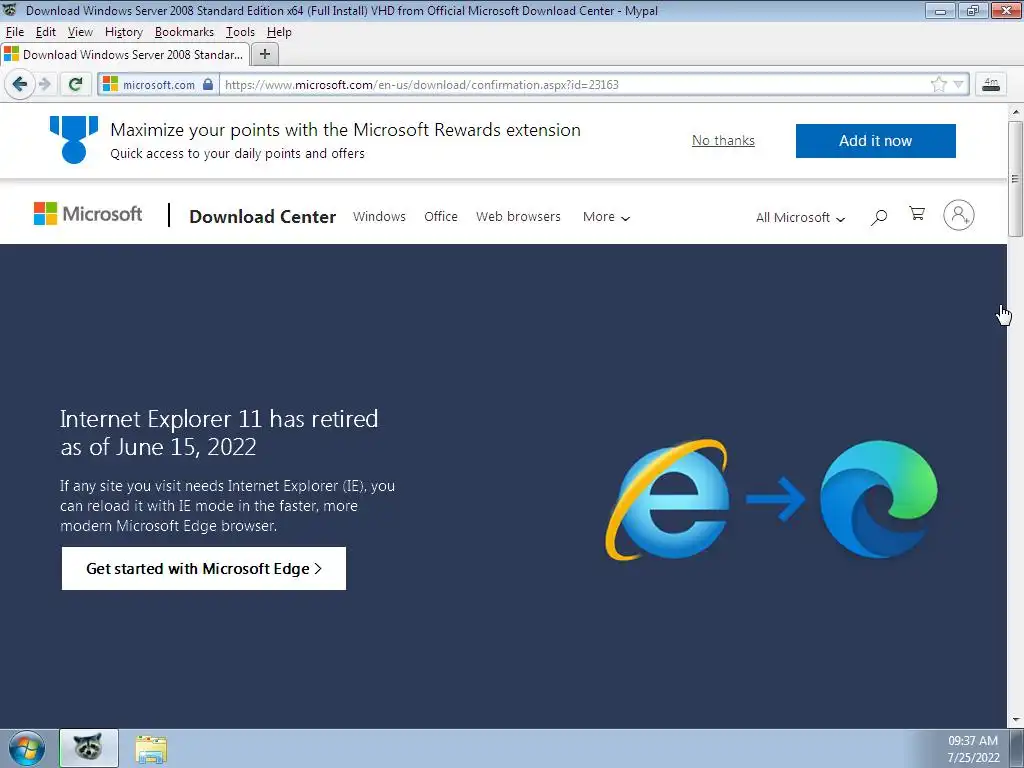Screen dimensions: 1024x768
Task: Open the History menu
Action: [x=123, y=32]
